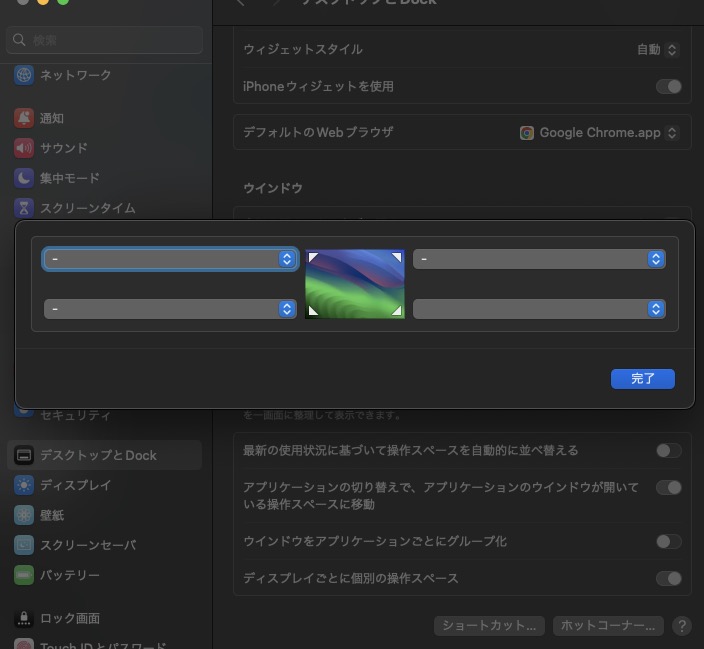Screen dimensions: 704x649
Task: Toggle iPhoneウィジェットを使用 switch
Action: (x=668, y=87)
